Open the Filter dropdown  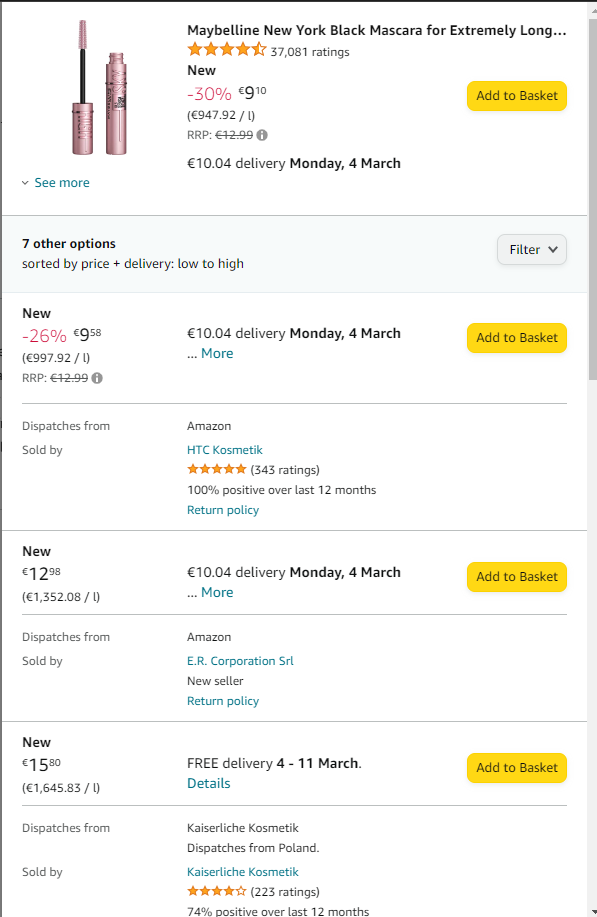[532, 250]
